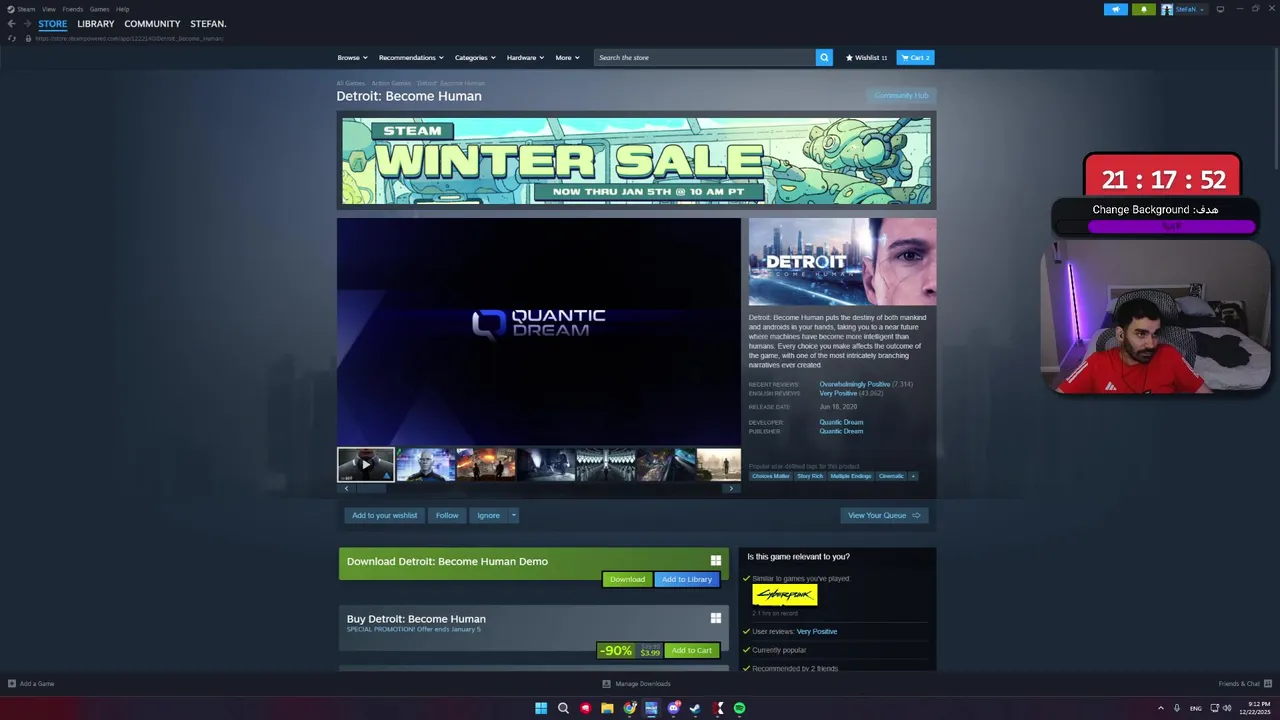Image resolution: width=1280 pixels, height=720 pixels.
Task: Open taskbar Search
Action: point(563,708)
